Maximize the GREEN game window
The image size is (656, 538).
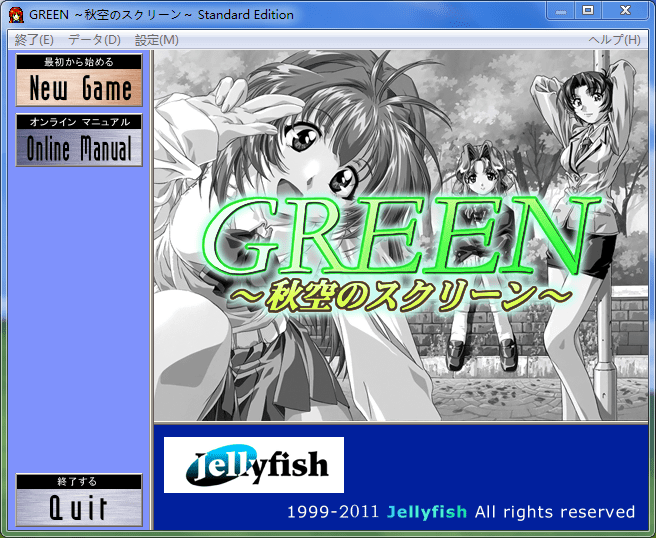588,10
